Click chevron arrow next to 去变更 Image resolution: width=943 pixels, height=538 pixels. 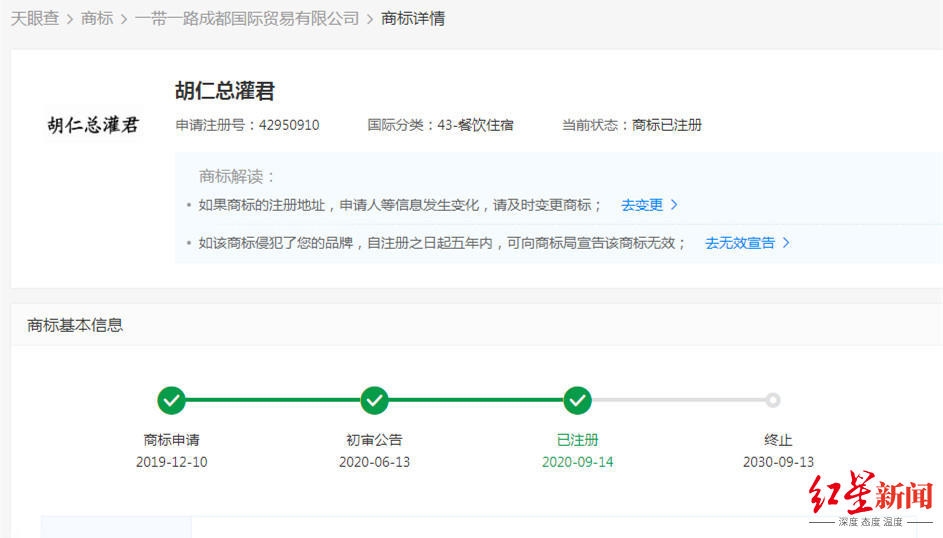point(674,205)
